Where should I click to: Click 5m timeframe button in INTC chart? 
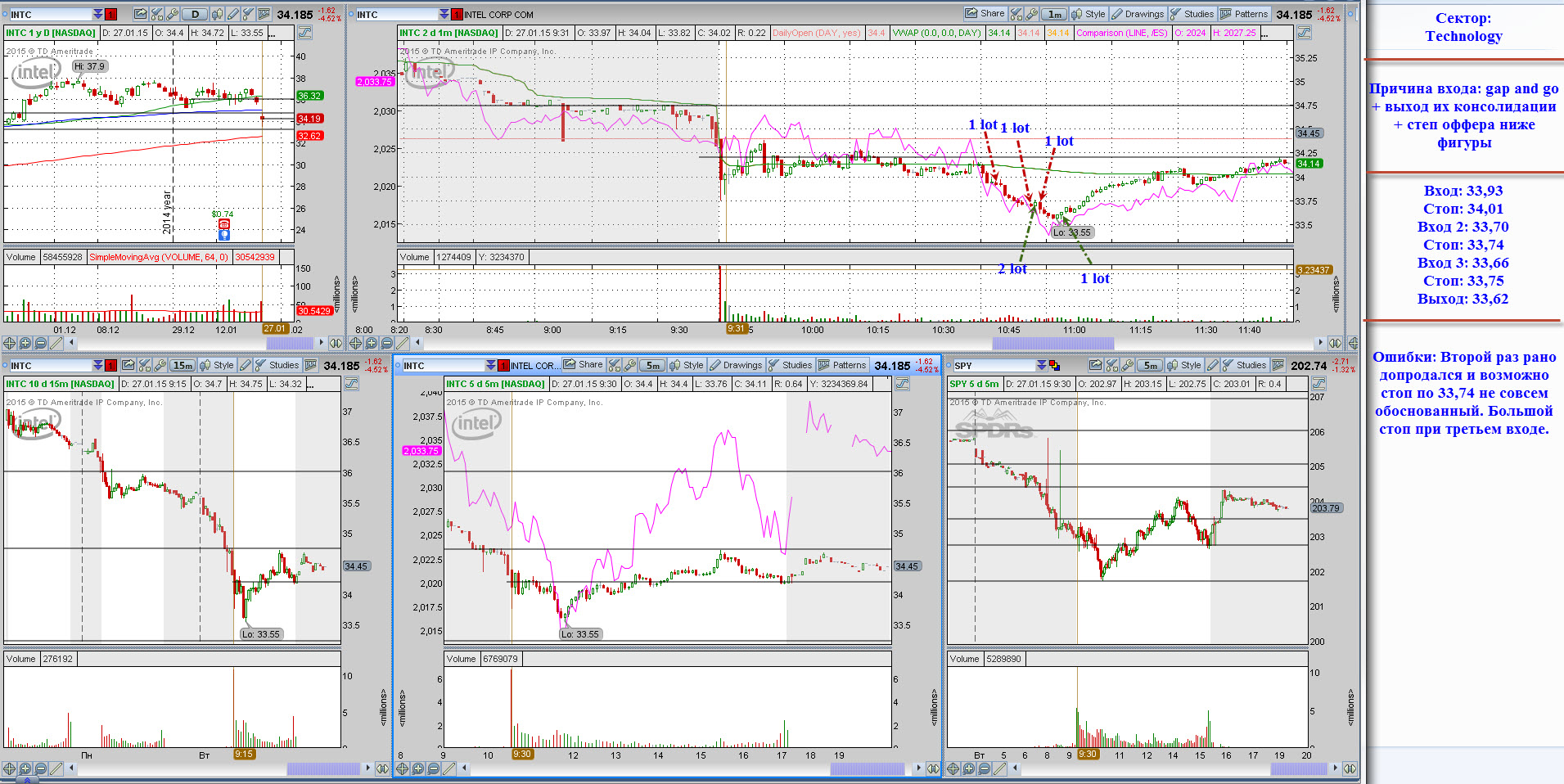[x=651, y=365]
